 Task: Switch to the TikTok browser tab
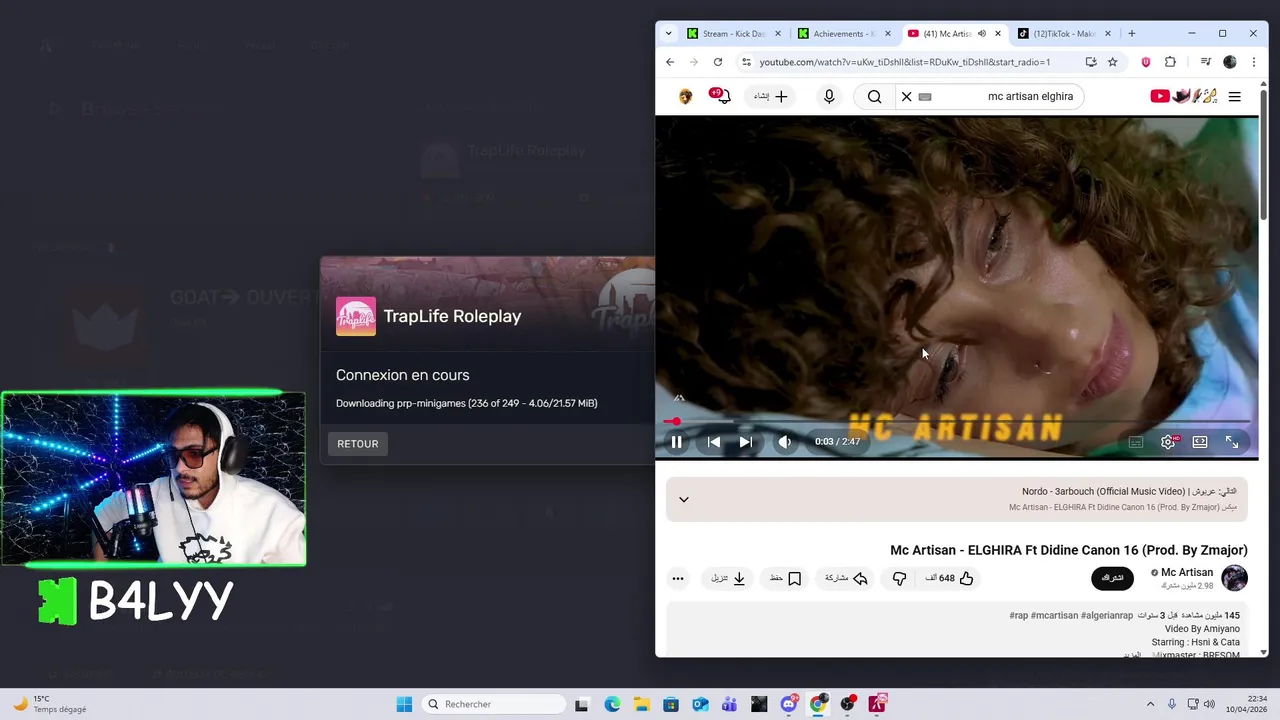1064,34
